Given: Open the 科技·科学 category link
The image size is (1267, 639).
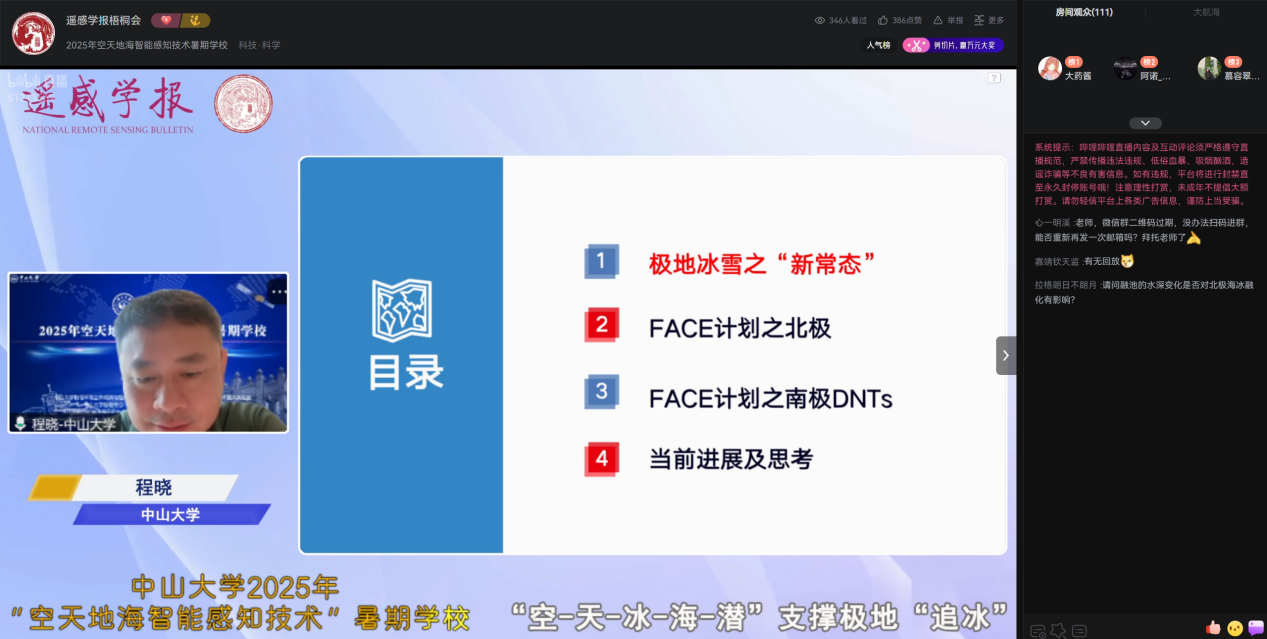Looking at the screenshot, I should click(259, 45).
